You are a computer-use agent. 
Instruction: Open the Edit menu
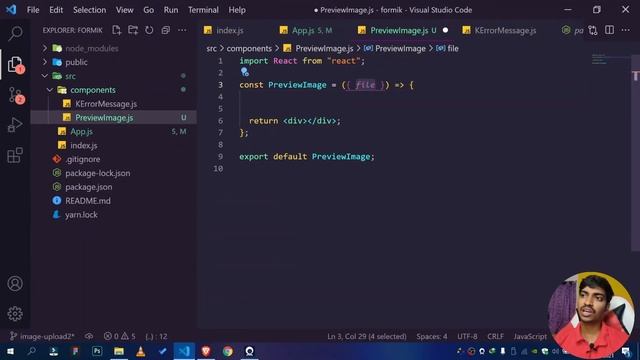[56, 10]
